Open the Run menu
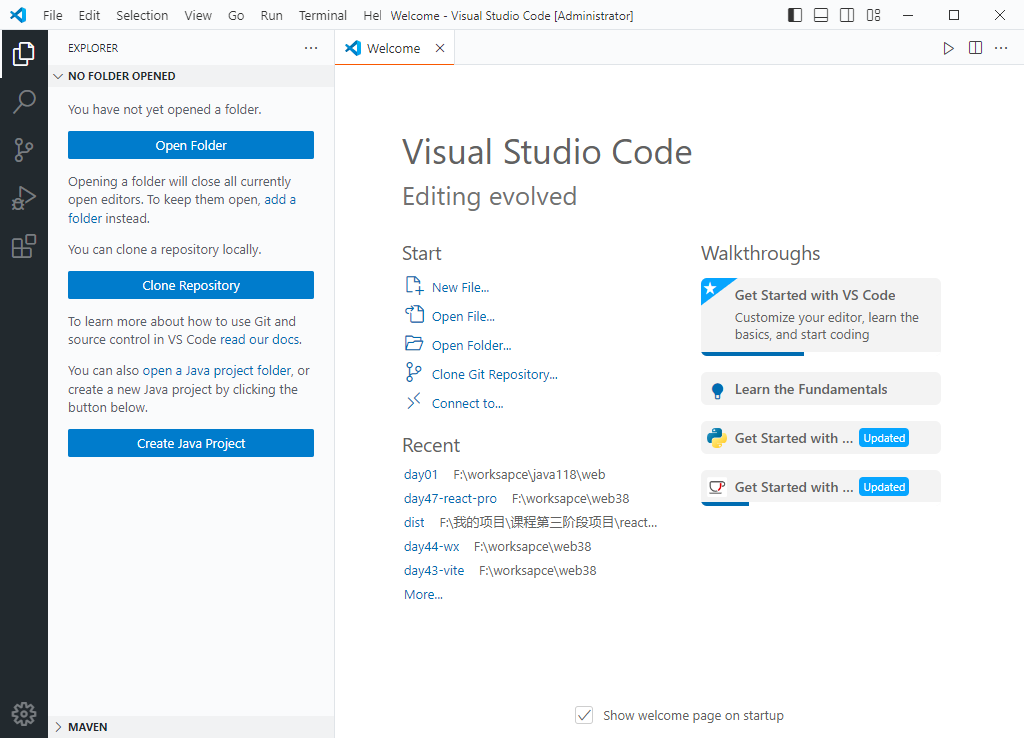This screenshot has height=738, width=1024. tap(271, 15)
